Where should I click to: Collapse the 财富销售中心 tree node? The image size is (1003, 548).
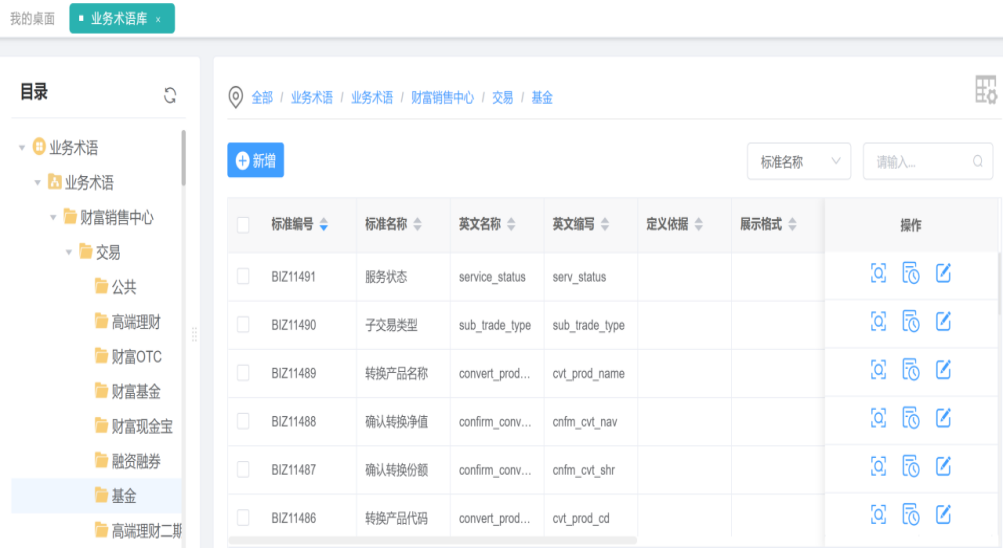(54, 217)
